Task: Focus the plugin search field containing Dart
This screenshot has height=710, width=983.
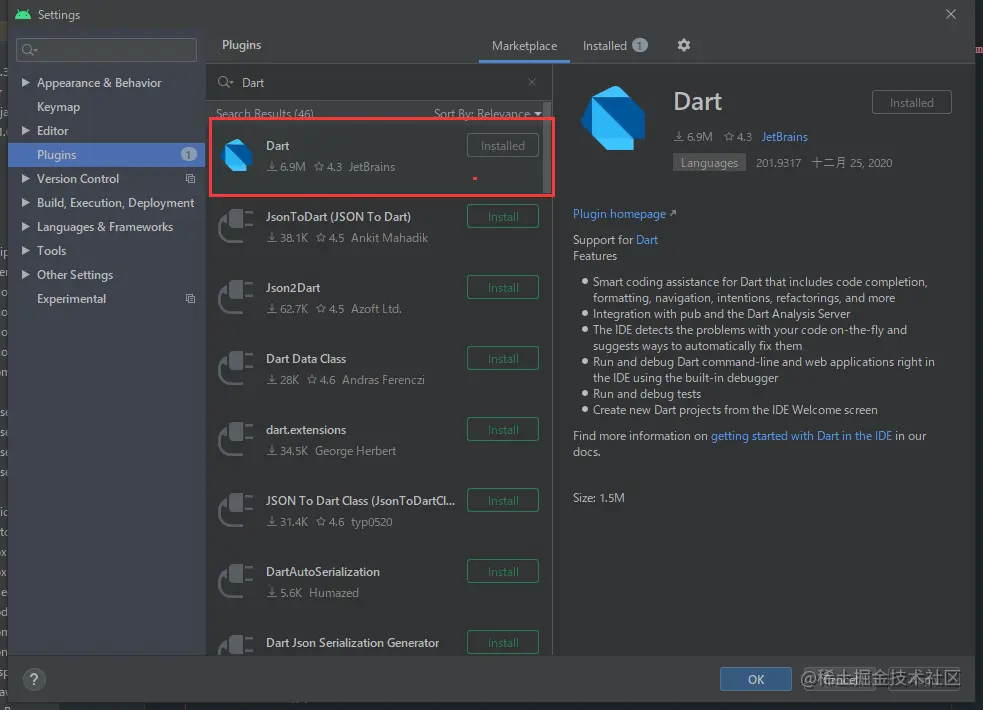Action: 379,82
